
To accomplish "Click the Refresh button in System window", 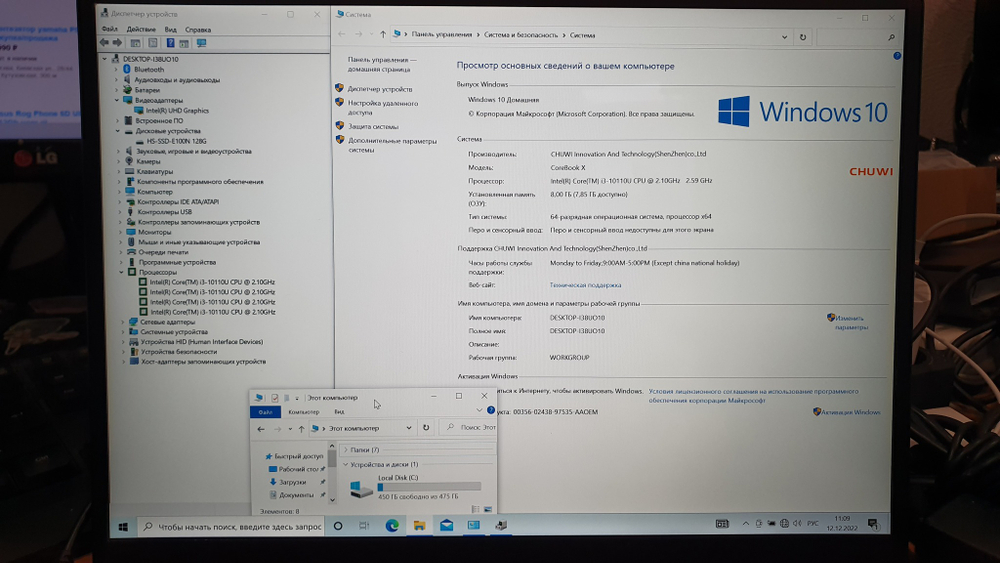I will click(802, 37).
